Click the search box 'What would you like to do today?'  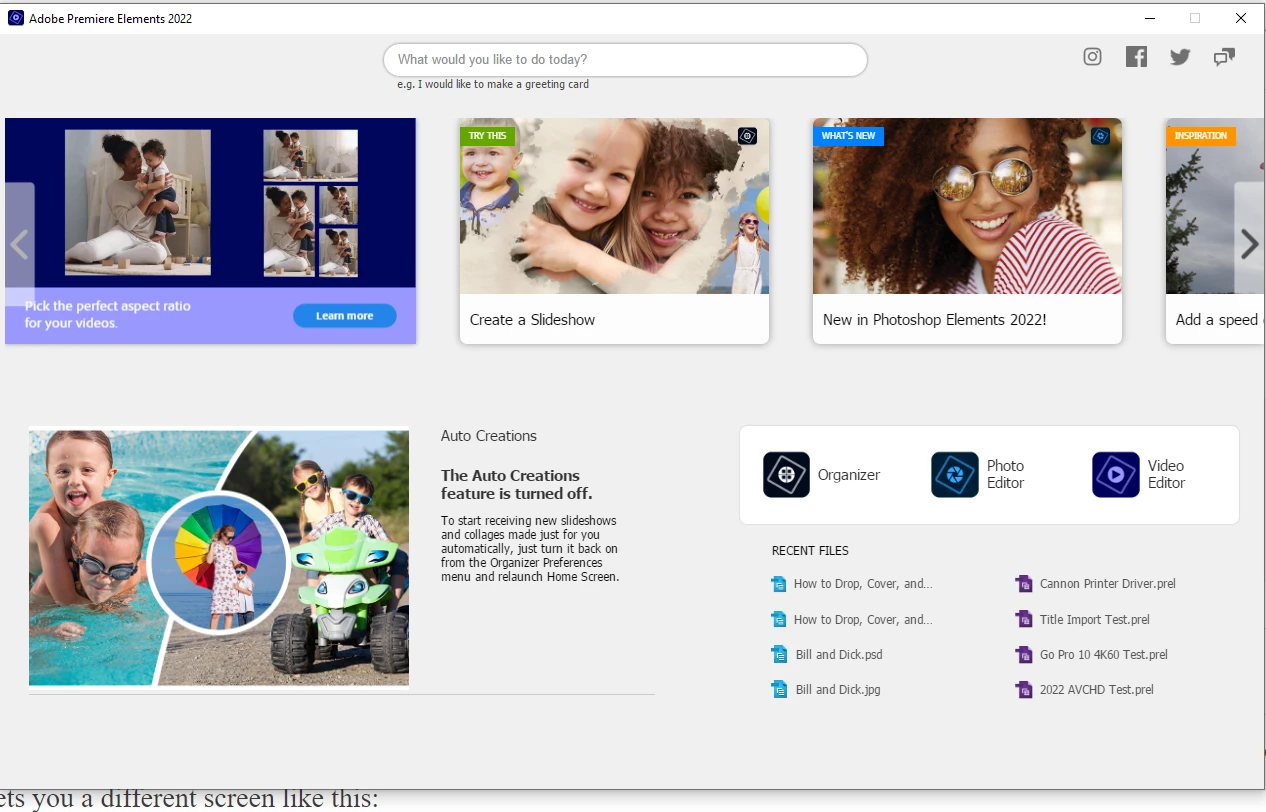(625, 60)
